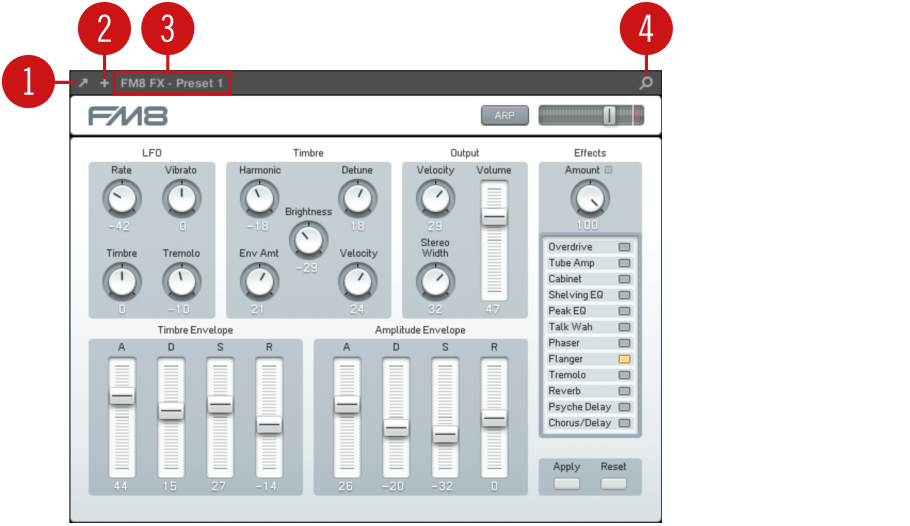
Task: Click the plus icon in the header
Action: click(x=104, y=83)
